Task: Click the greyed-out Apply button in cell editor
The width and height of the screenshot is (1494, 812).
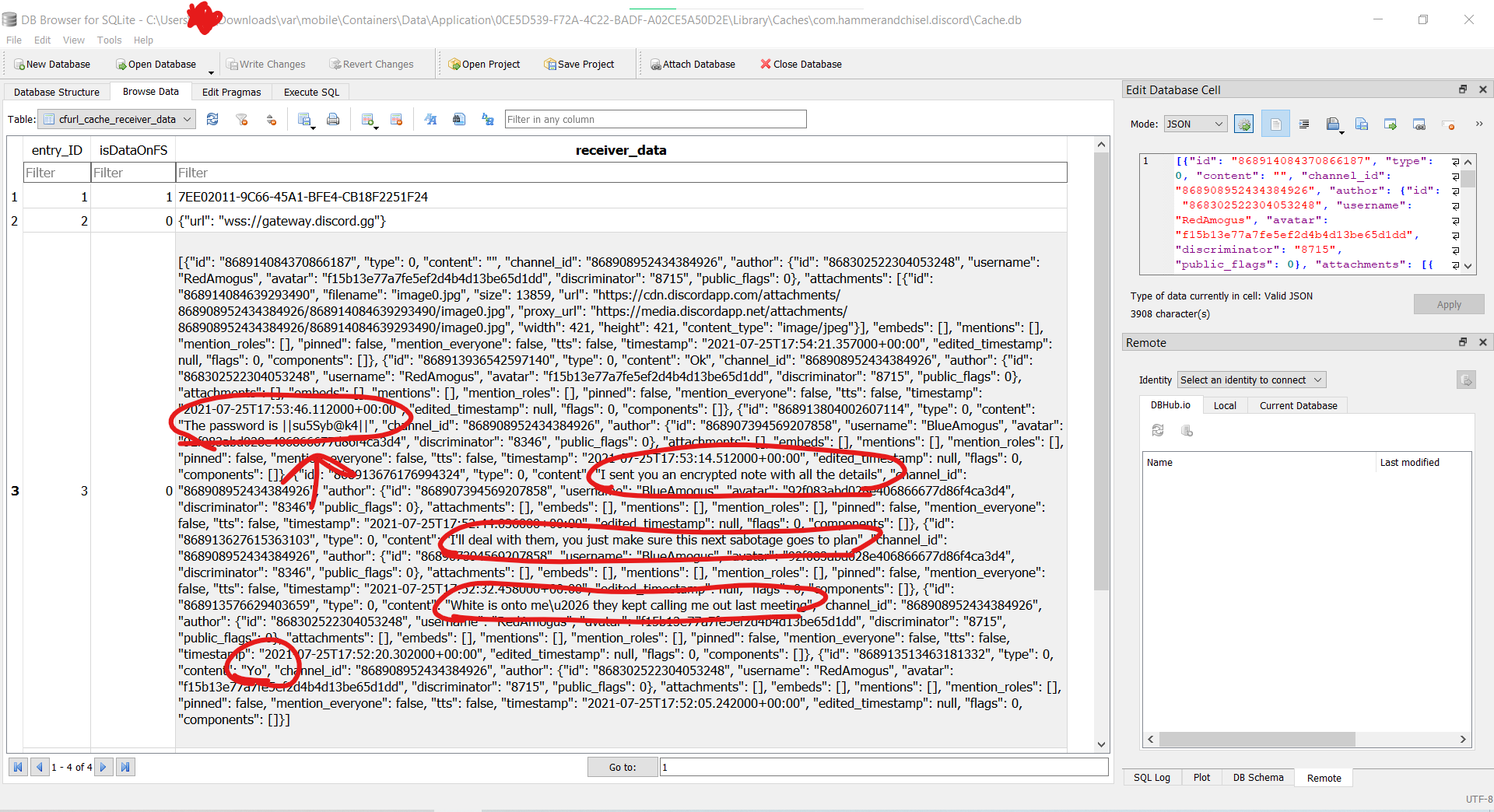Action: click(1449, 304)
